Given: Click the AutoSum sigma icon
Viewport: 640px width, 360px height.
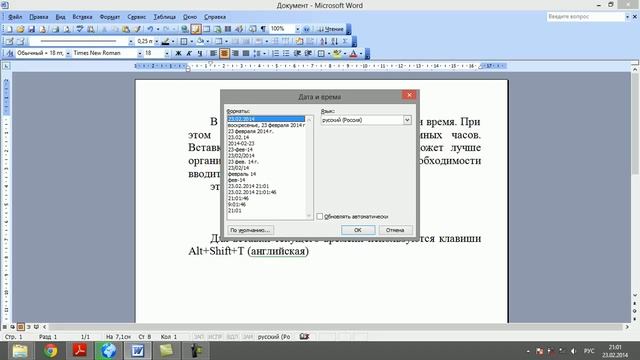Looking at the screenshot, I should tap(345, 41).
